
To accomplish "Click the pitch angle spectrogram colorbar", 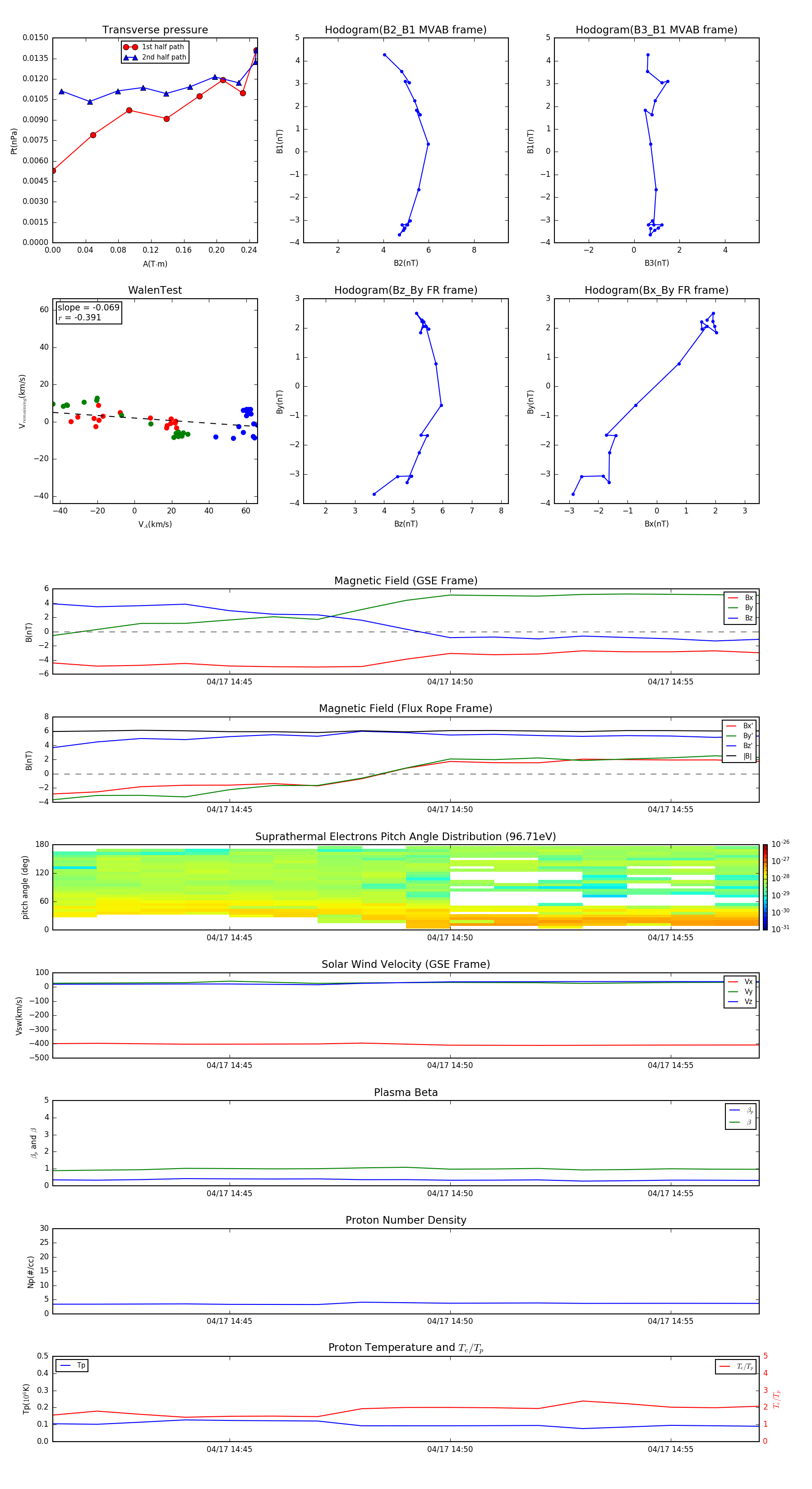I will tap(765, 887).
